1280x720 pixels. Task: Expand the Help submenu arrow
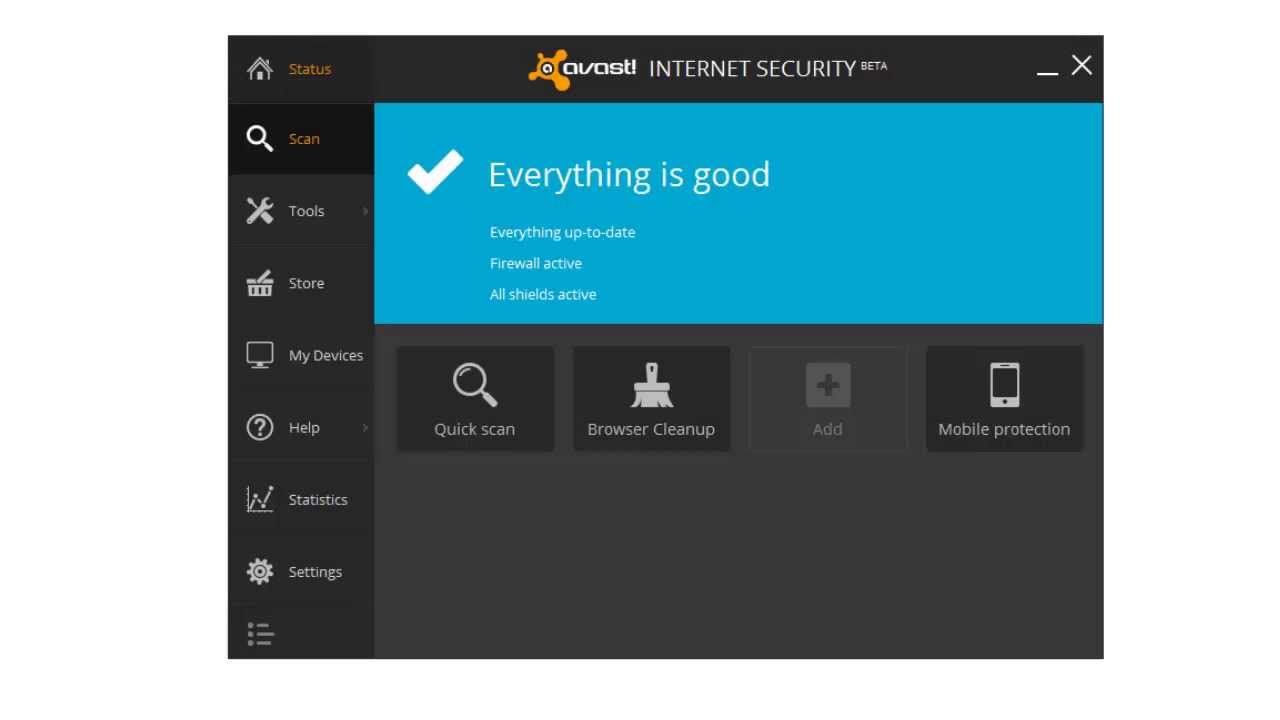tap(365, 427)
